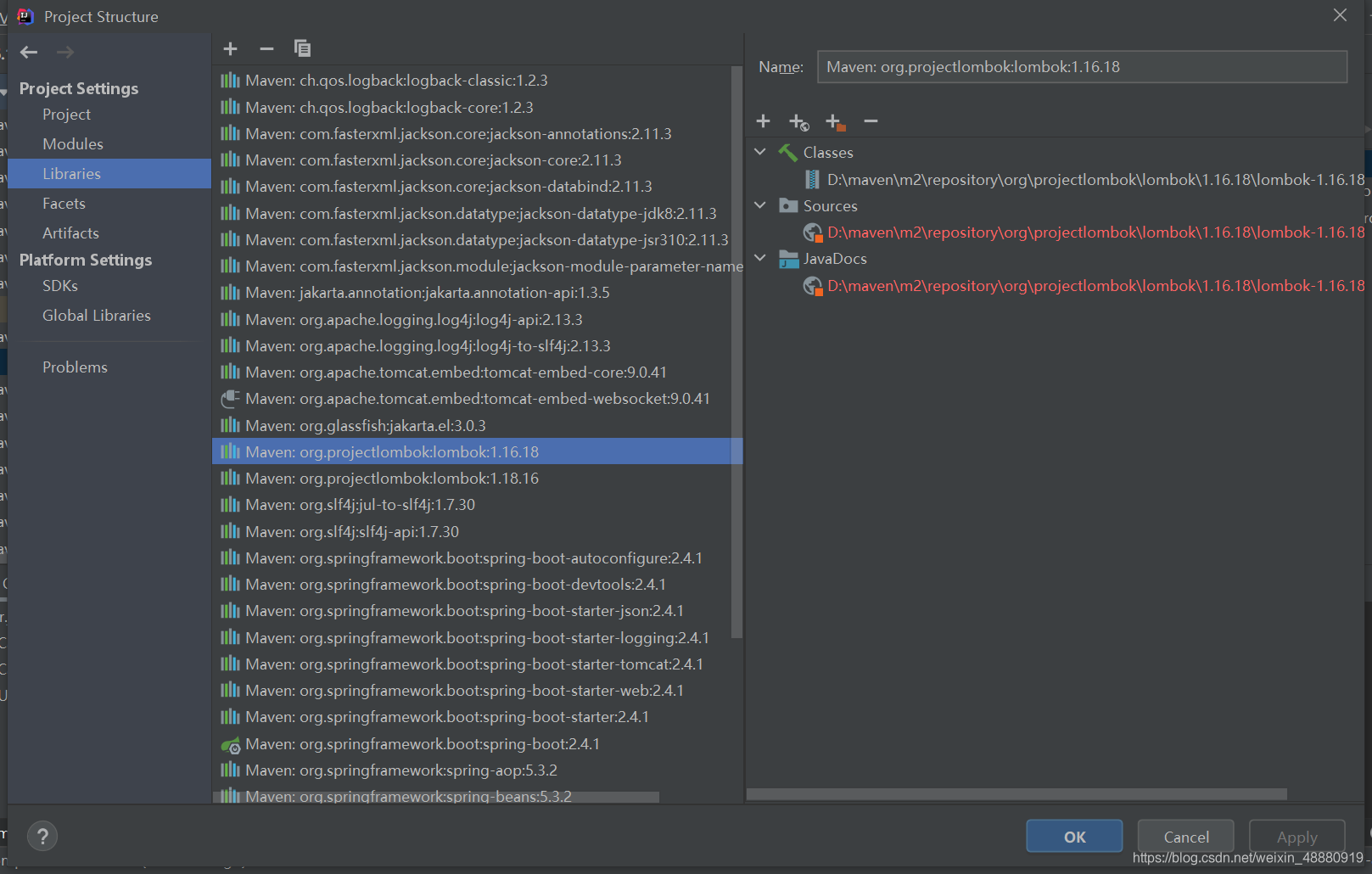
Task: Select jackson-databind:2.11.3 library
Action: click(x=477, y=187)
